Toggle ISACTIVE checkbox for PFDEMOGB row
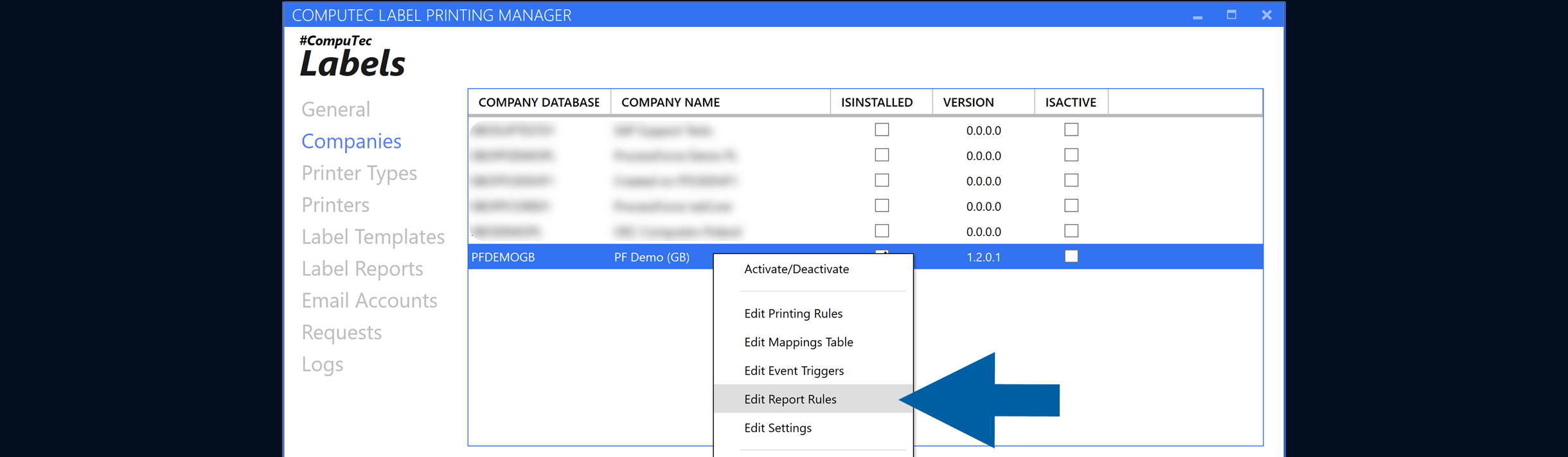Screen dimensions: 1568x457 pyautogui.click(x=1071, y=256)
